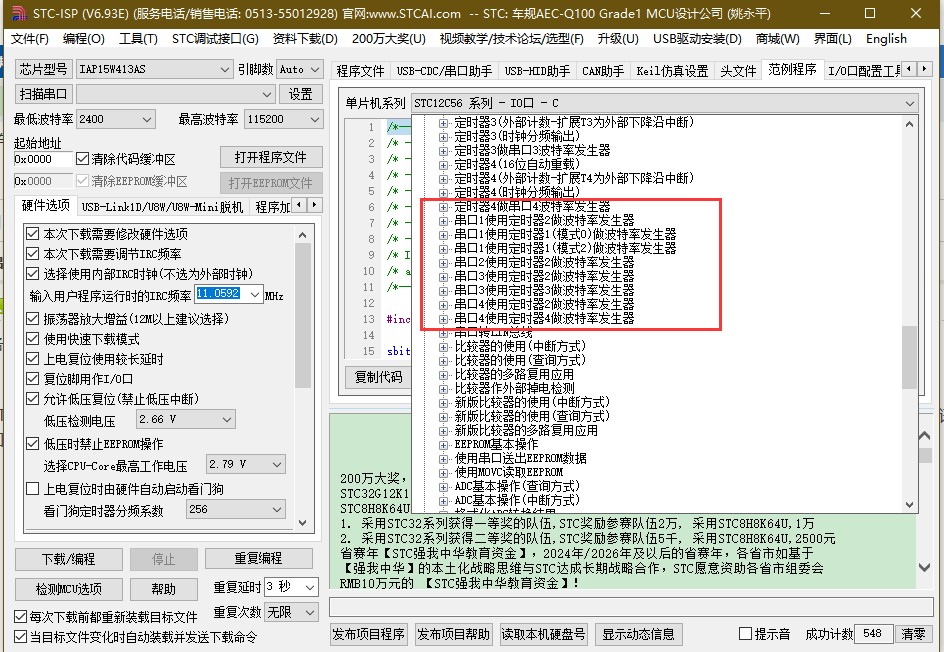Enable 上电复位时由硬件自动启动看门狗 checkbox
Screen dimensions: 944x652
tap(33, 489)
